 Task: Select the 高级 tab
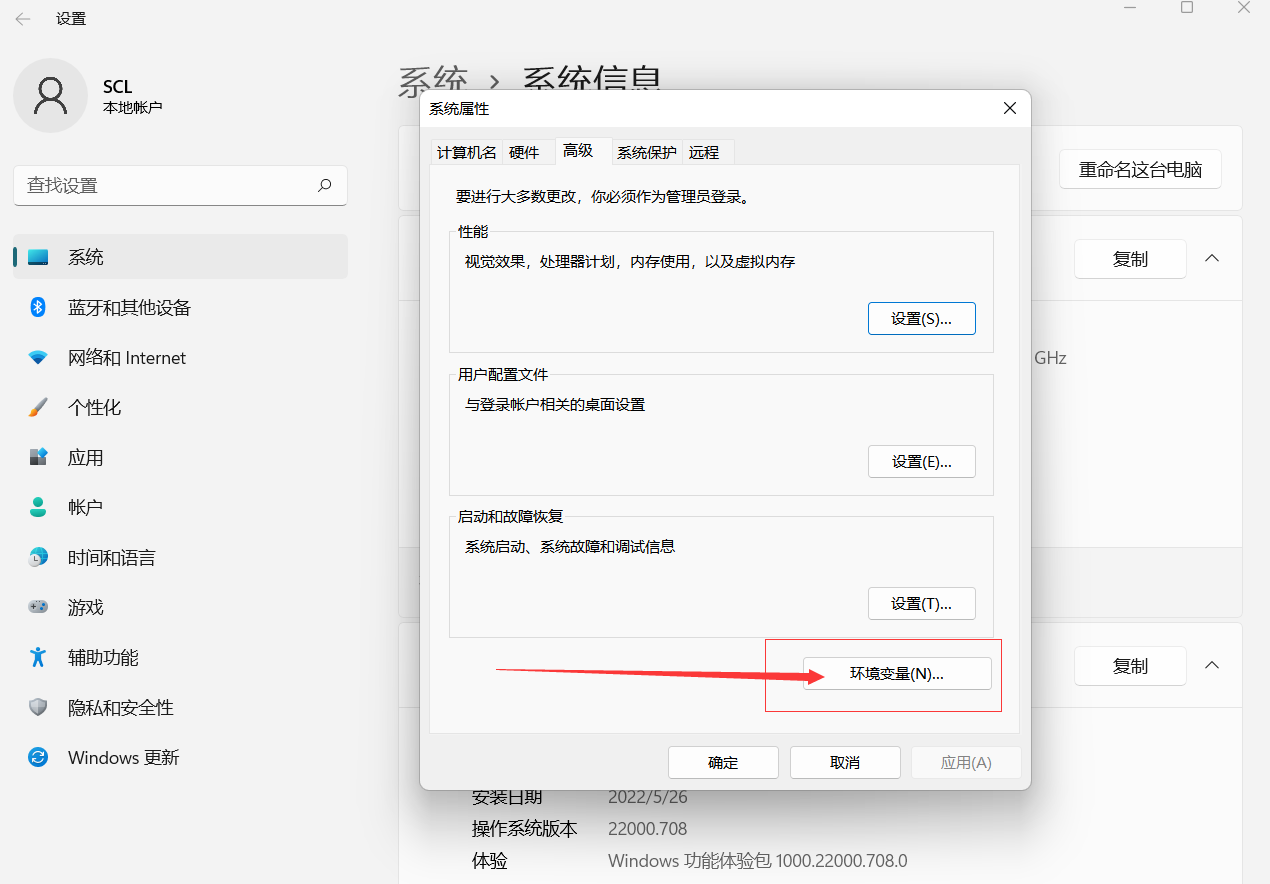[x=578, y=150]
